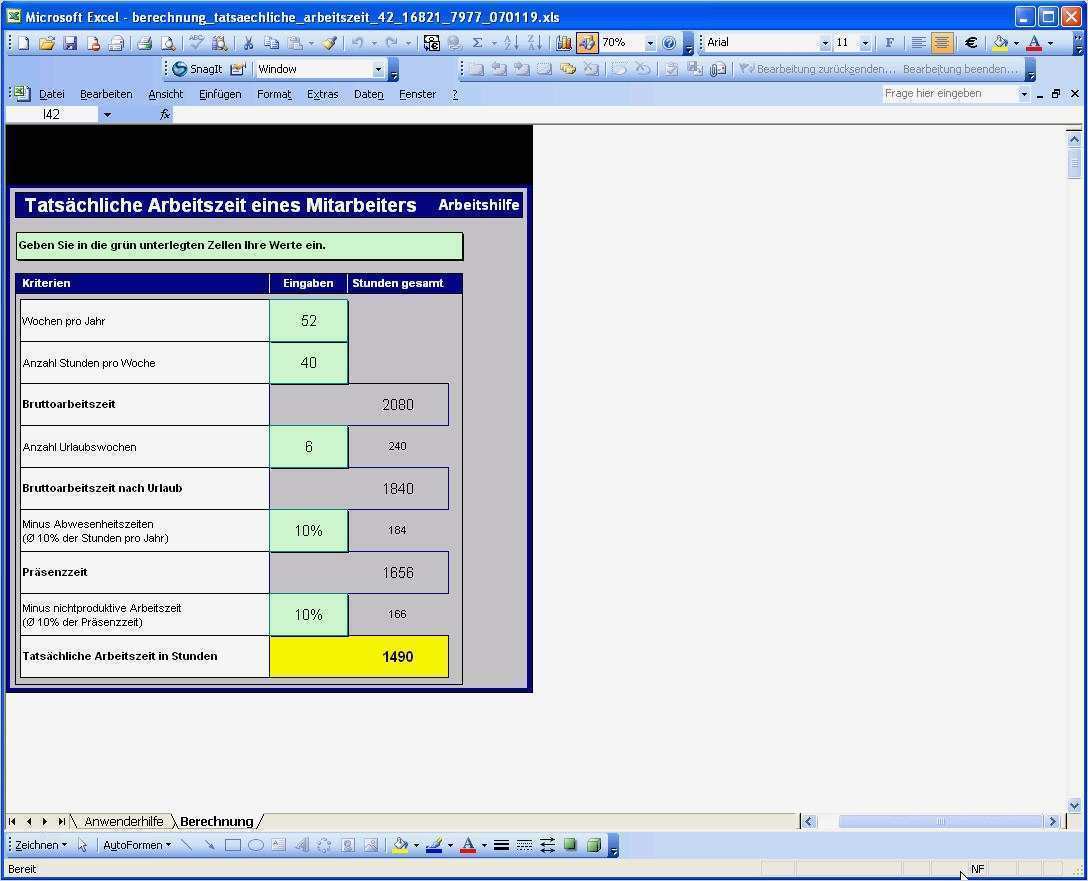Click the vertical scrollbar down arrow
The height and width of the screenshot is (881, 1088).
(1074, 805)
